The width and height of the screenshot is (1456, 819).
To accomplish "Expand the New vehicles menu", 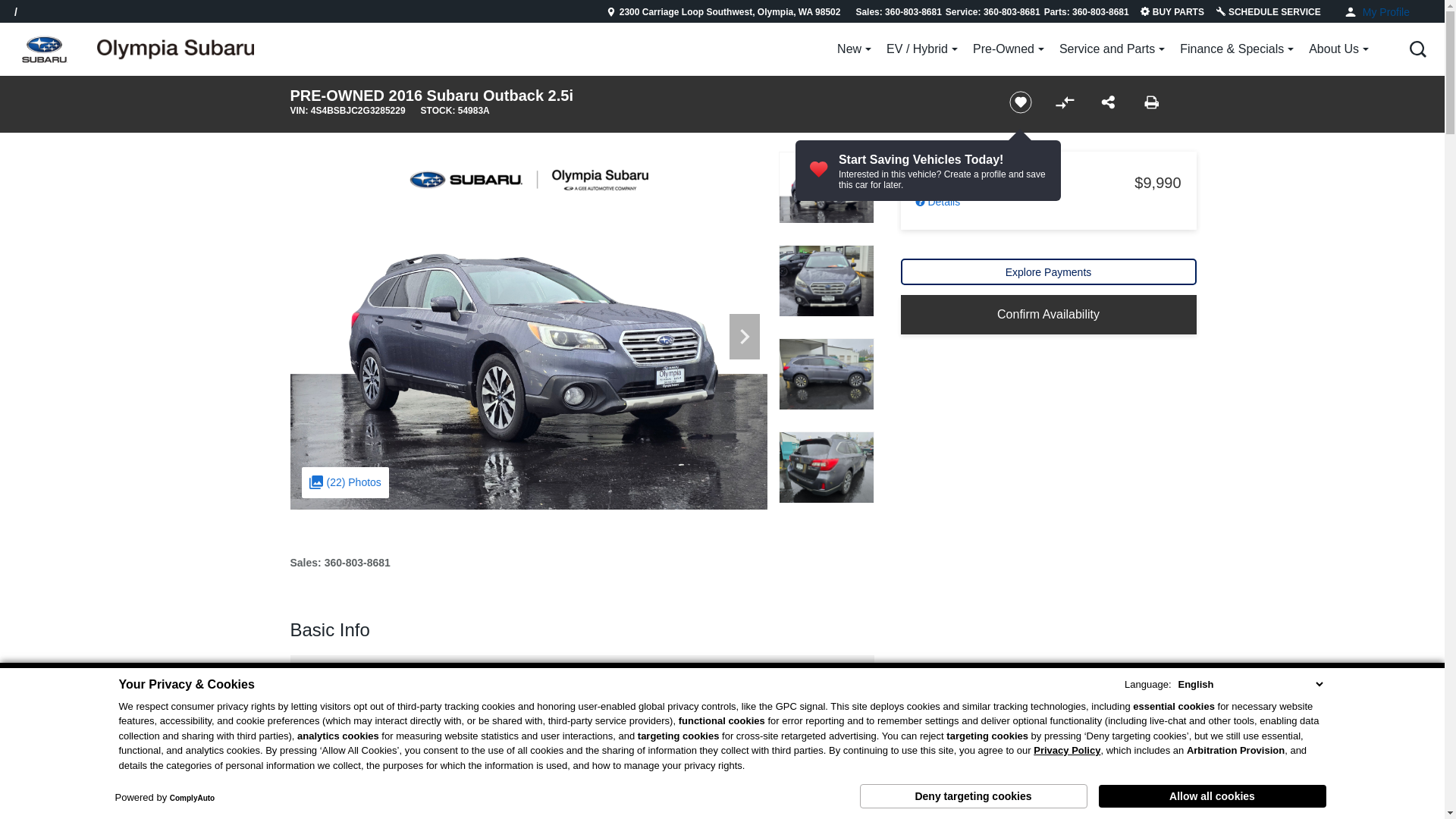I will click(x=854, y=49).
